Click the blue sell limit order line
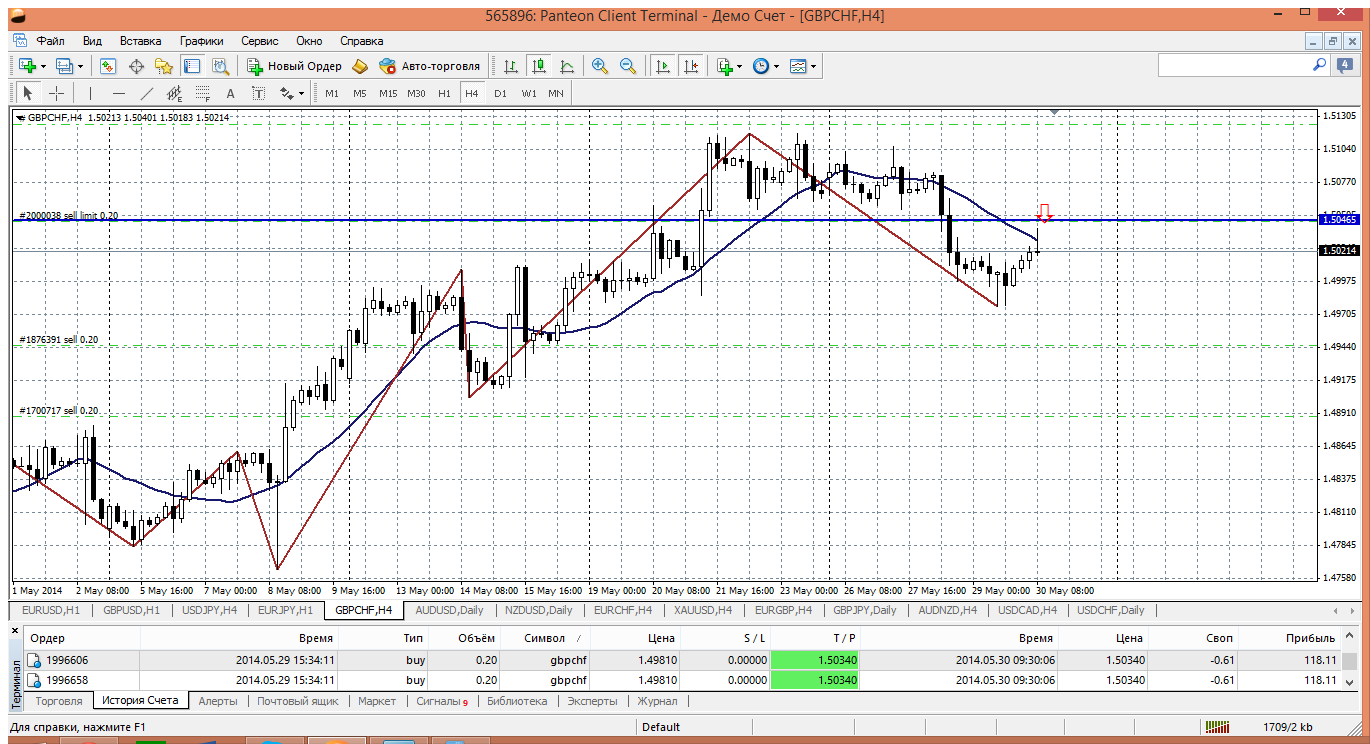This screenshot has width=1370, height=744. click(500, 220)
